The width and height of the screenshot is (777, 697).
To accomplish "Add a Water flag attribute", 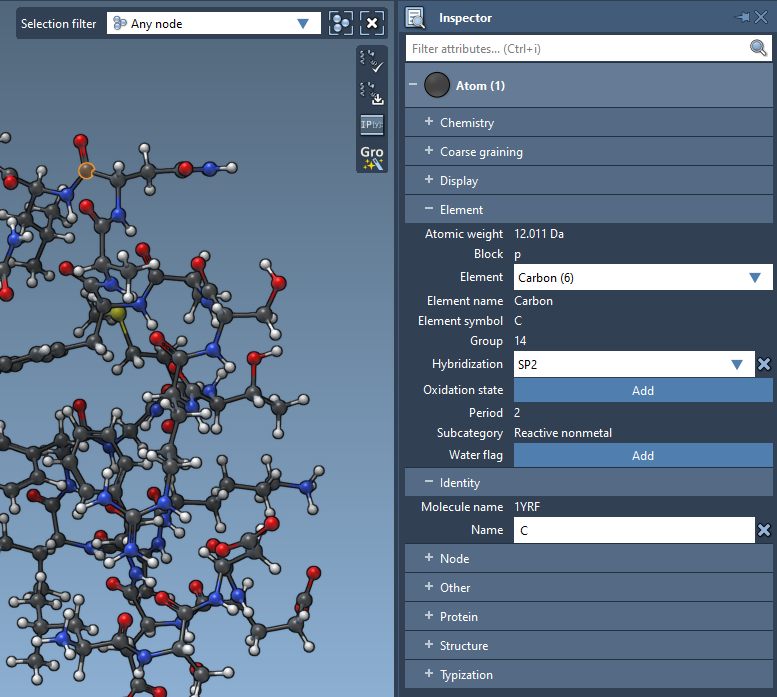I will 643,455.
